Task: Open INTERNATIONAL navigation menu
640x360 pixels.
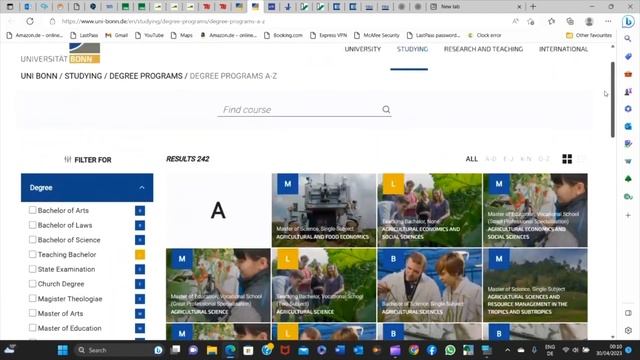Action: [563, 49]
